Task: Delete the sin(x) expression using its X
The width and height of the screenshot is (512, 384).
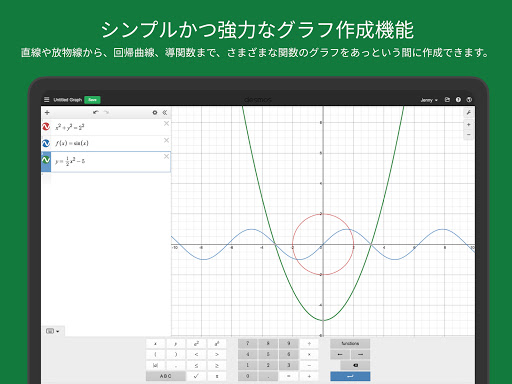Action: point(166,140)
